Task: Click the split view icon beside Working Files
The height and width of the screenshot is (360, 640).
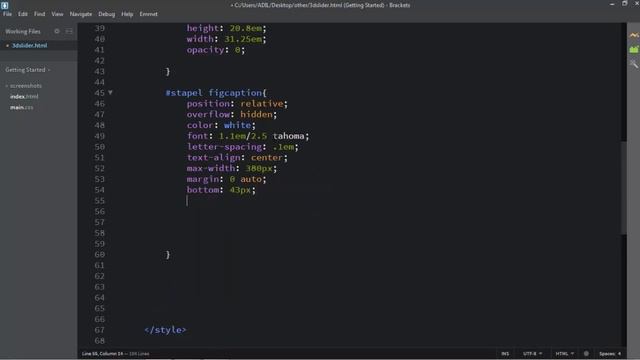Action: pyautogui.click(x=69, y=31)
